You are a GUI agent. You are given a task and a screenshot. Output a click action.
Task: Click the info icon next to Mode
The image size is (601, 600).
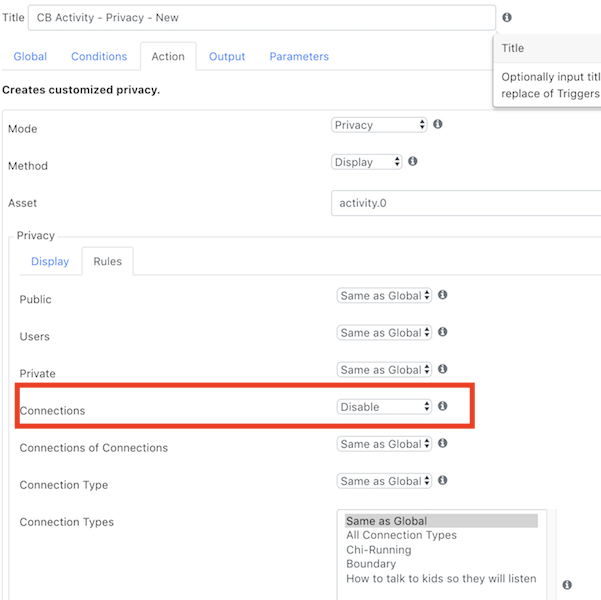point(437,124)
